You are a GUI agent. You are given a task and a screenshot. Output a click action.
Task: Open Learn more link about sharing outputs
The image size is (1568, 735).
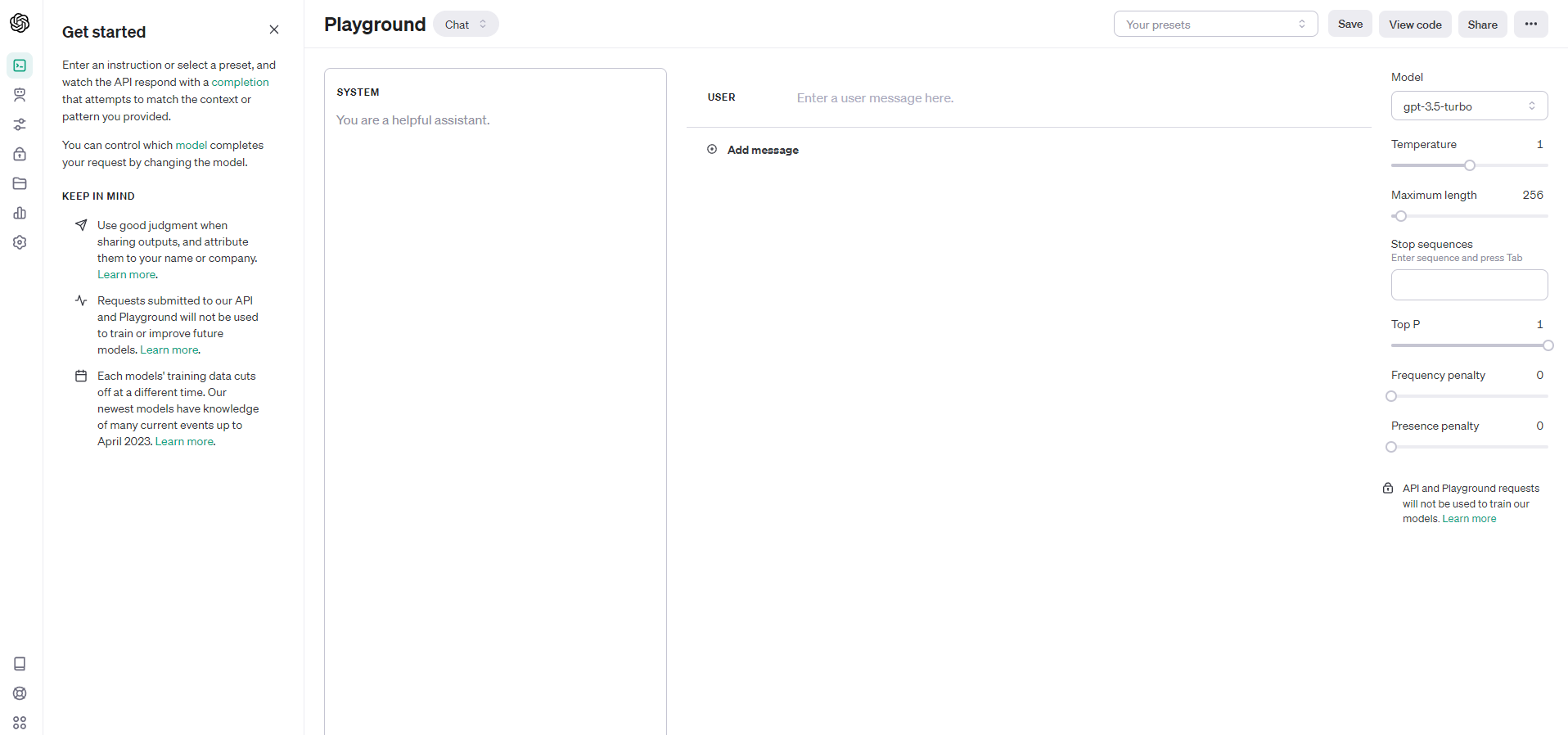(127, 274)
